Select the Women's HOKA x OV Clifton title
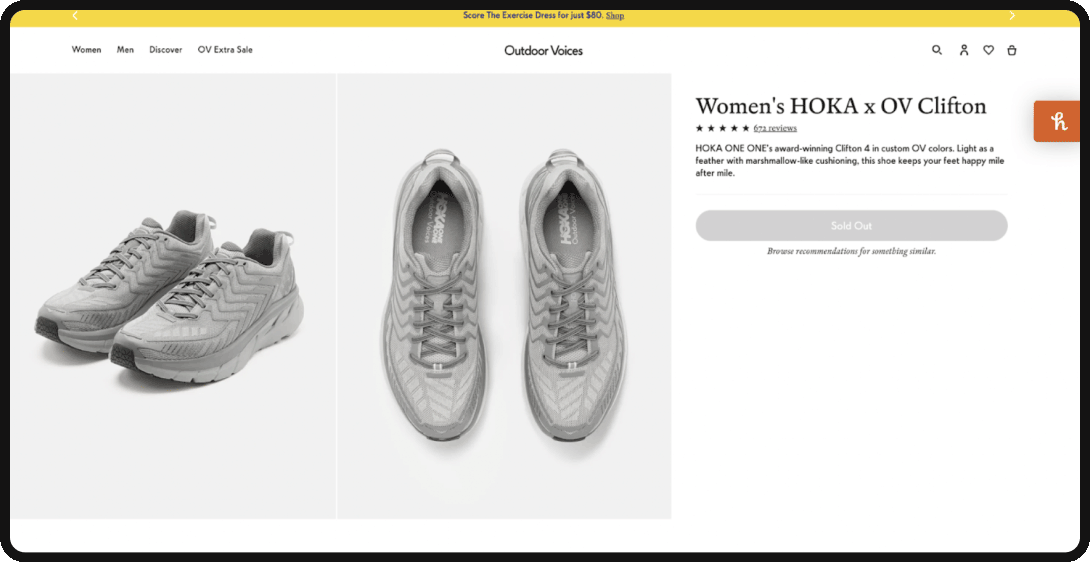The height and width of the screenshot is (563, 1090). [841, 106]
